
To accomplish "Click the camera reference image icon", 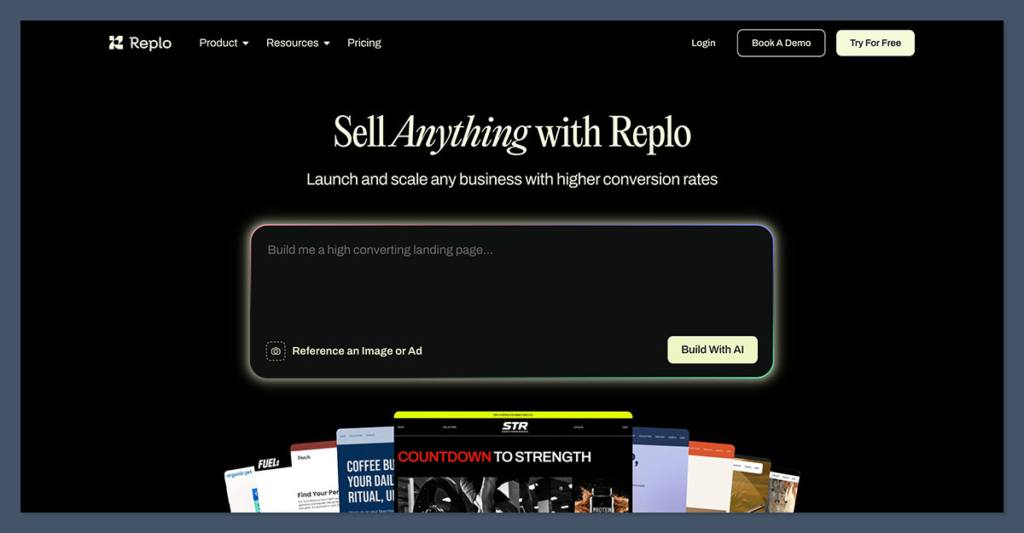I will [276, 351].
